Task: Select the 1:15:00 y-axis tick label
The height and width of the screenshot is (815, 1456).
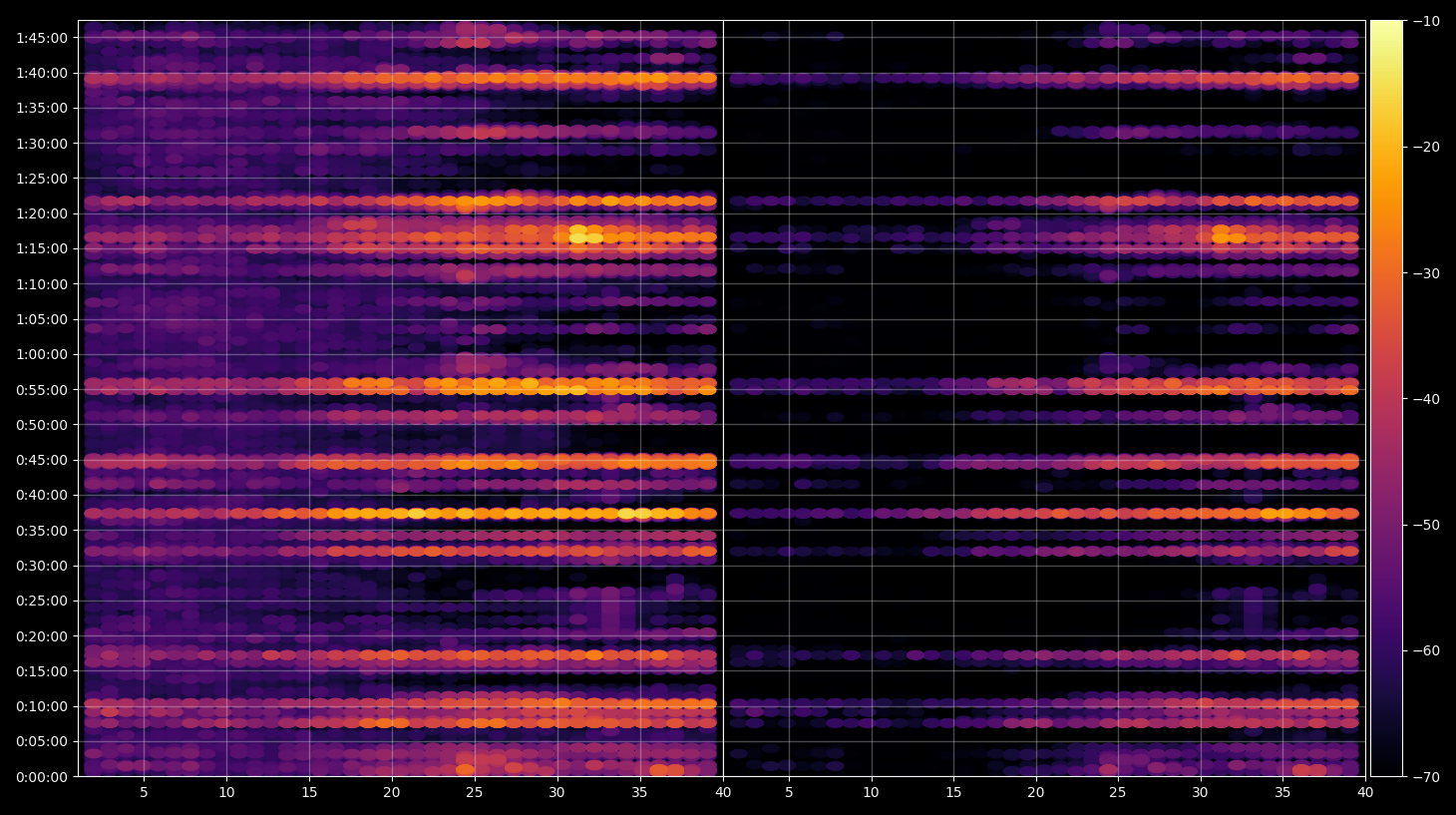Action: pos(42,248)
